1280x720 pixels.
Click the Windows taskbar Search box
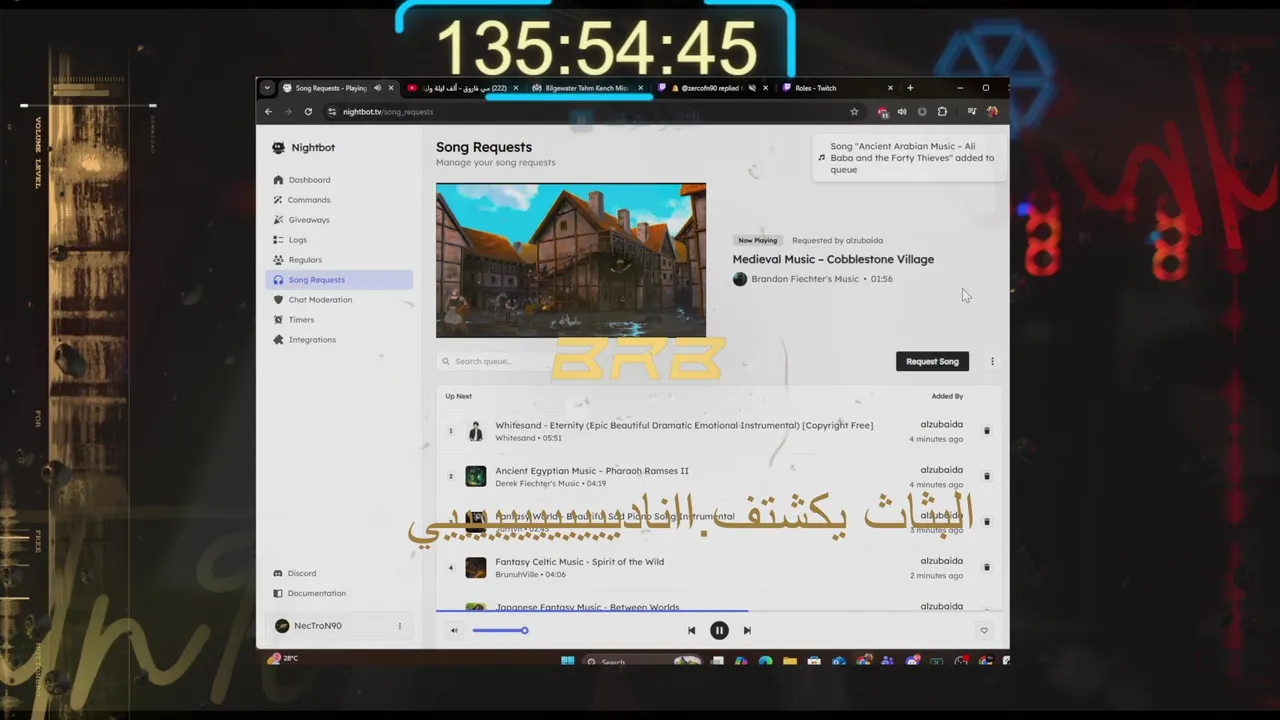tap(640, 661)
